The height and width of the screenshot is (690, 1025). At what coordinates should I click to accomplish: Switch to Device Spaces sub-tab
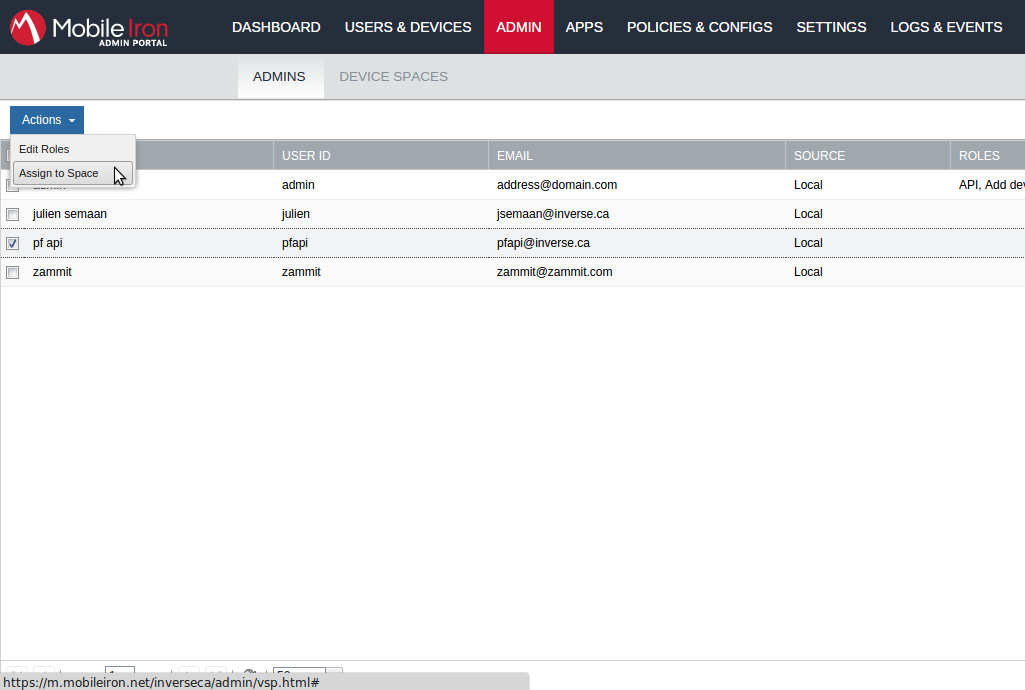[393, 77]
